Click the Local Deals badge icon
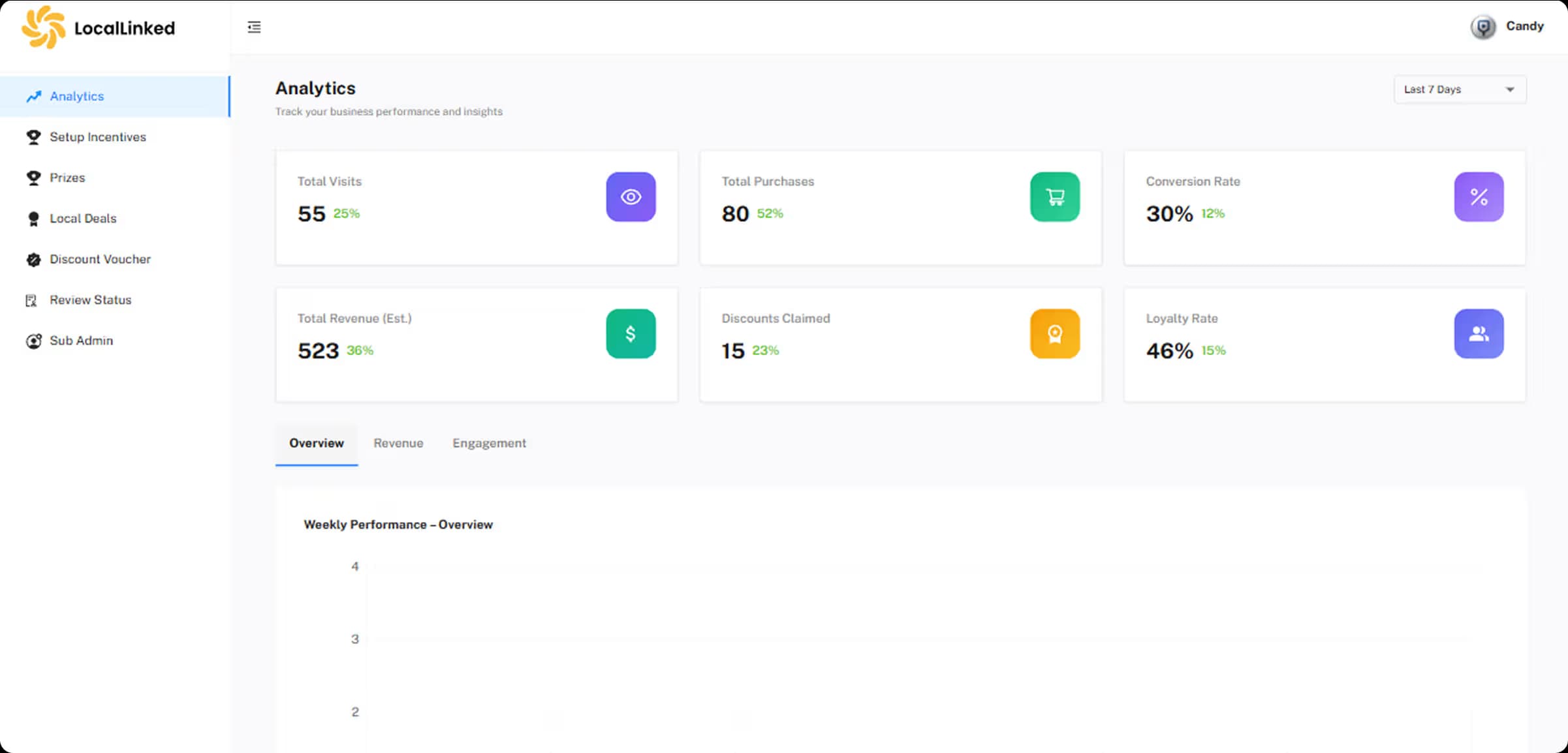Viewport: 1568px width, 753px height. (x=34, y=219)
